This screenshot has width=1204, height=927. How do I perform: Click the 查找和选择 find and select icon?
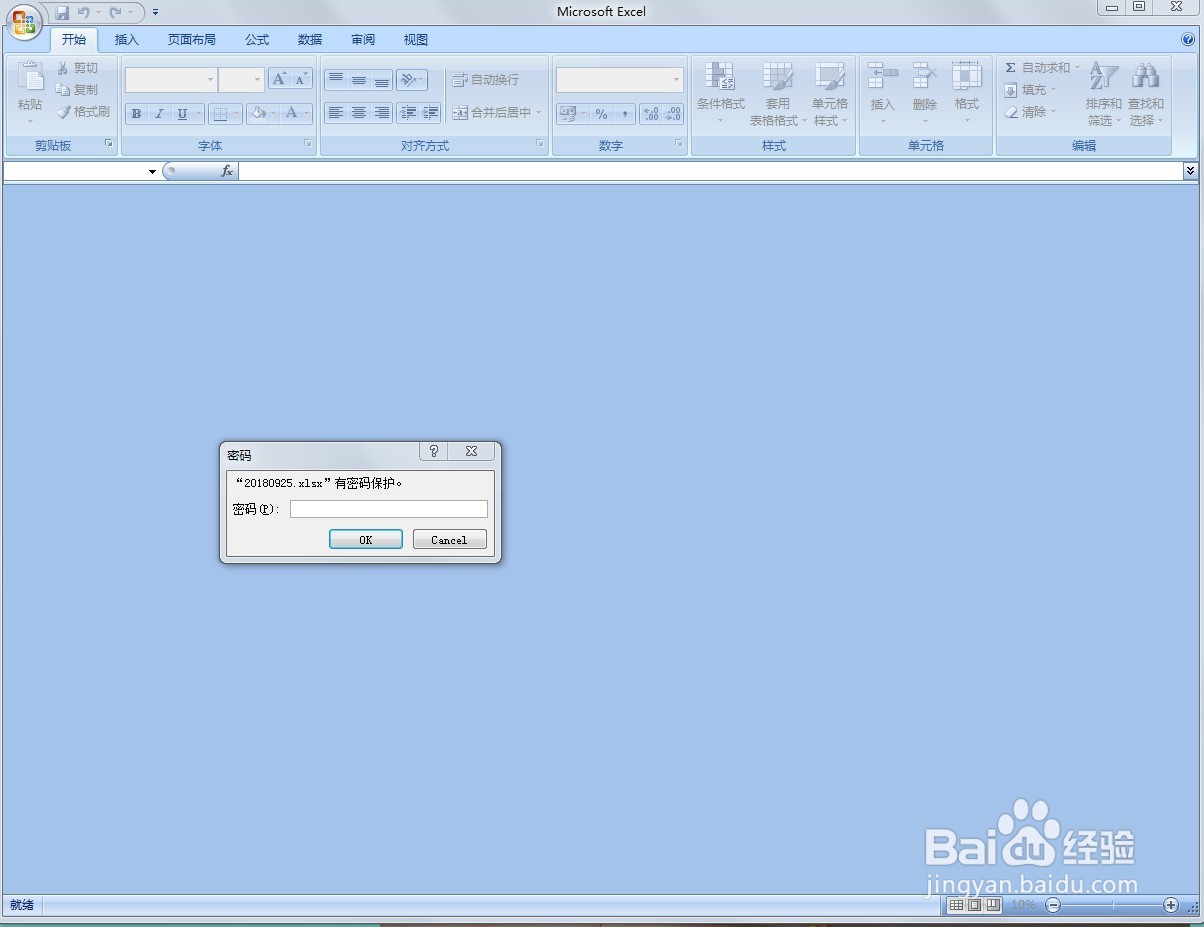(1145, 77)
